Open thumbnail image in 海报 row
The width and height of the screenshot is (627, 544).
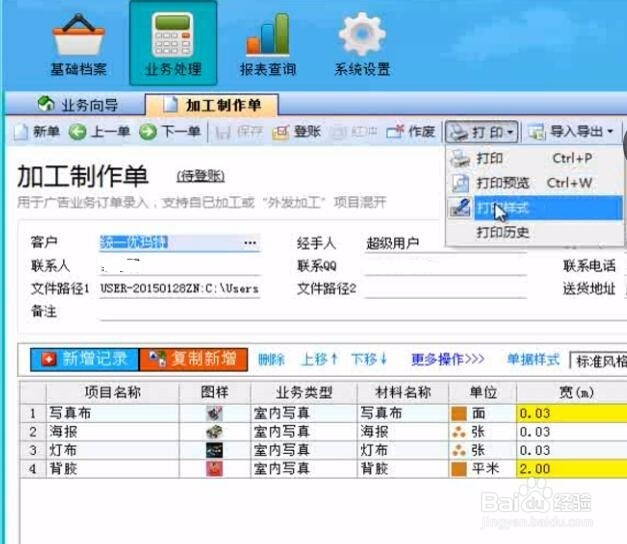214,432
